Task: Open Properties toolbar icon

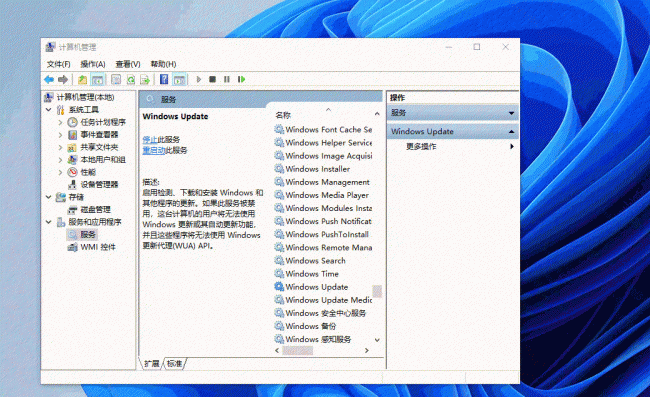Action: (x=116, y=79)
